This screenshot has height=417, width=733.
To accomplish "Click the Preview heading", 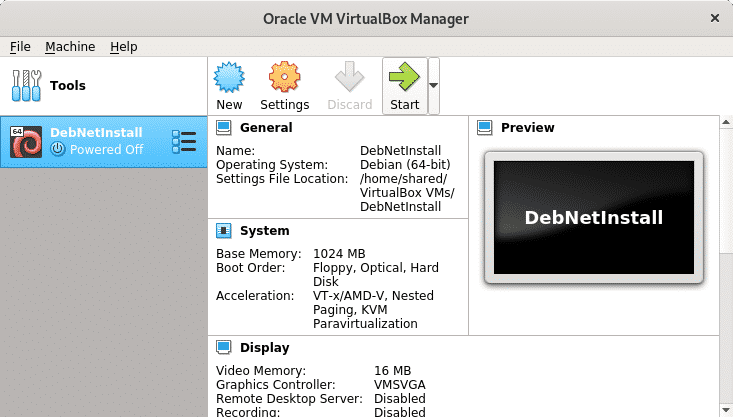I will coord(528,128).
